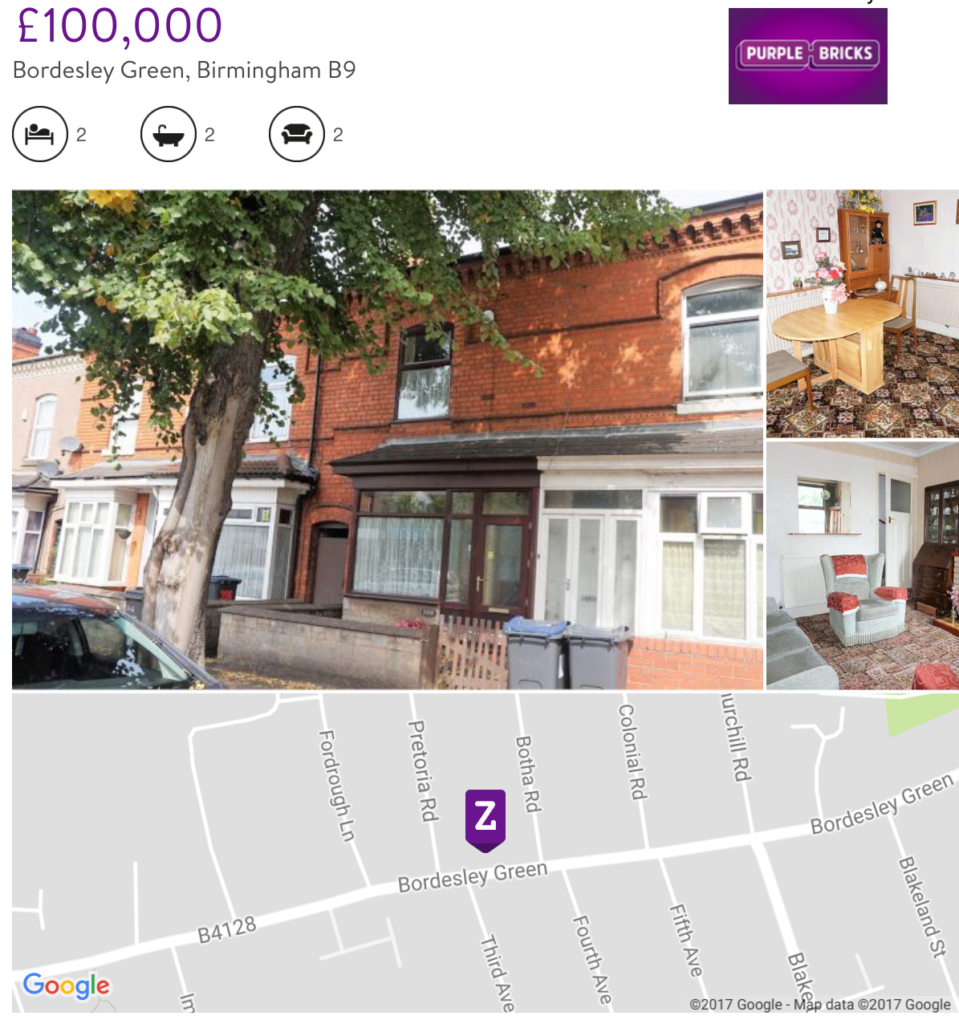Click the Blakeland St map label
The image size is (959, 1024).
click(922, 906)
